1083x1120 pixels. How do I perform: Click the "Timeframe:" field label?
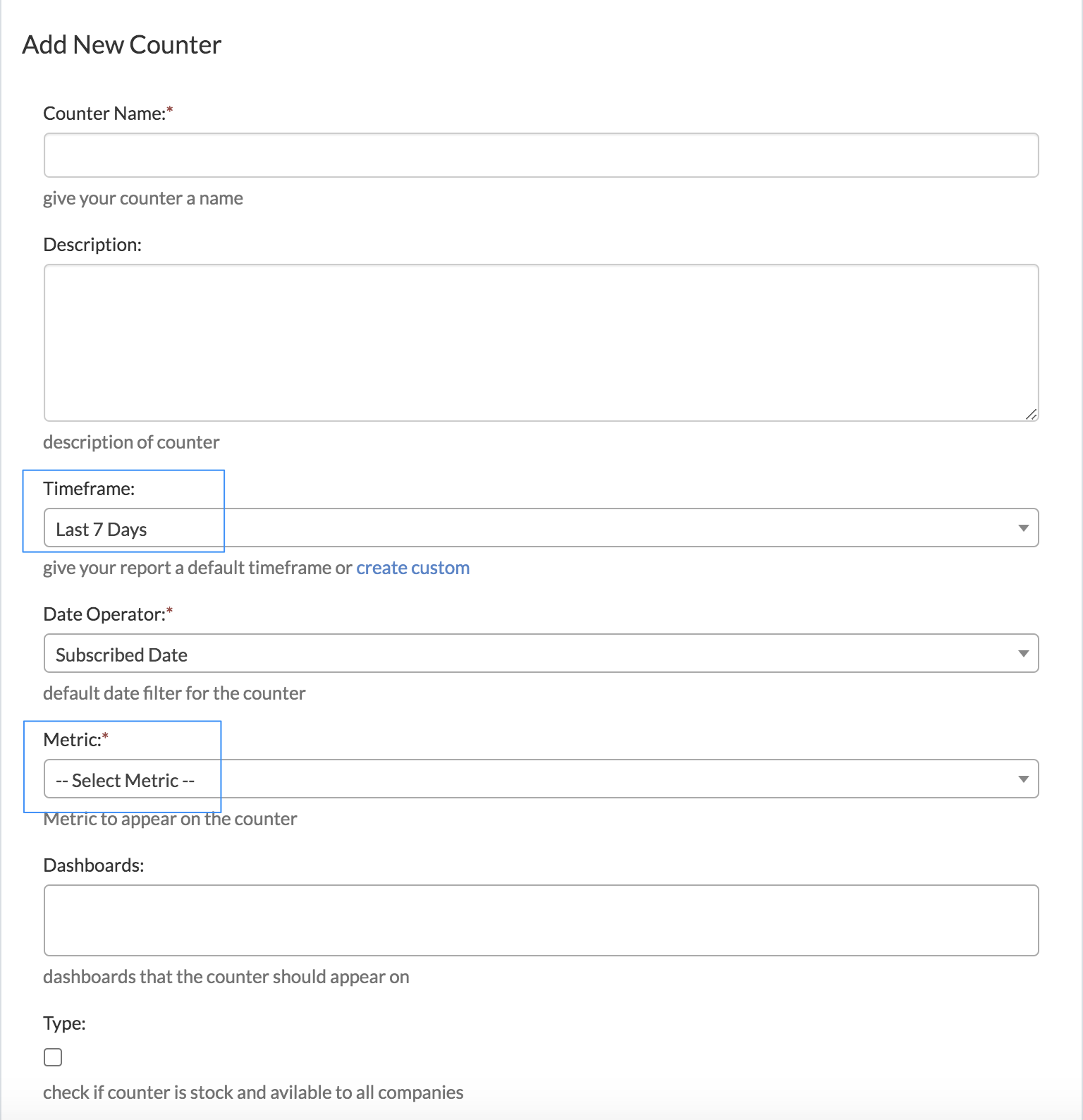pyautogui.click(x=89, y=489)
